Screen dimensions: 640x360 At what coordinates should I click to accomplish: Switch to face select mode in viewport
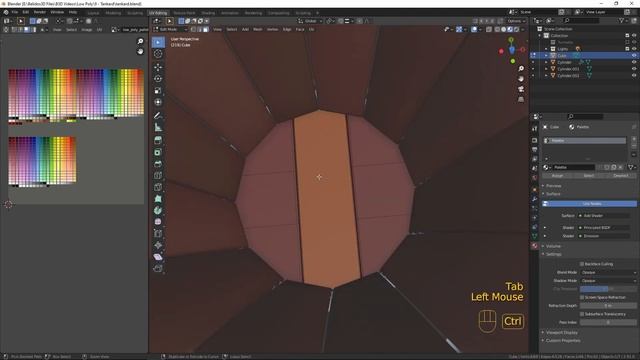point(206,29)
